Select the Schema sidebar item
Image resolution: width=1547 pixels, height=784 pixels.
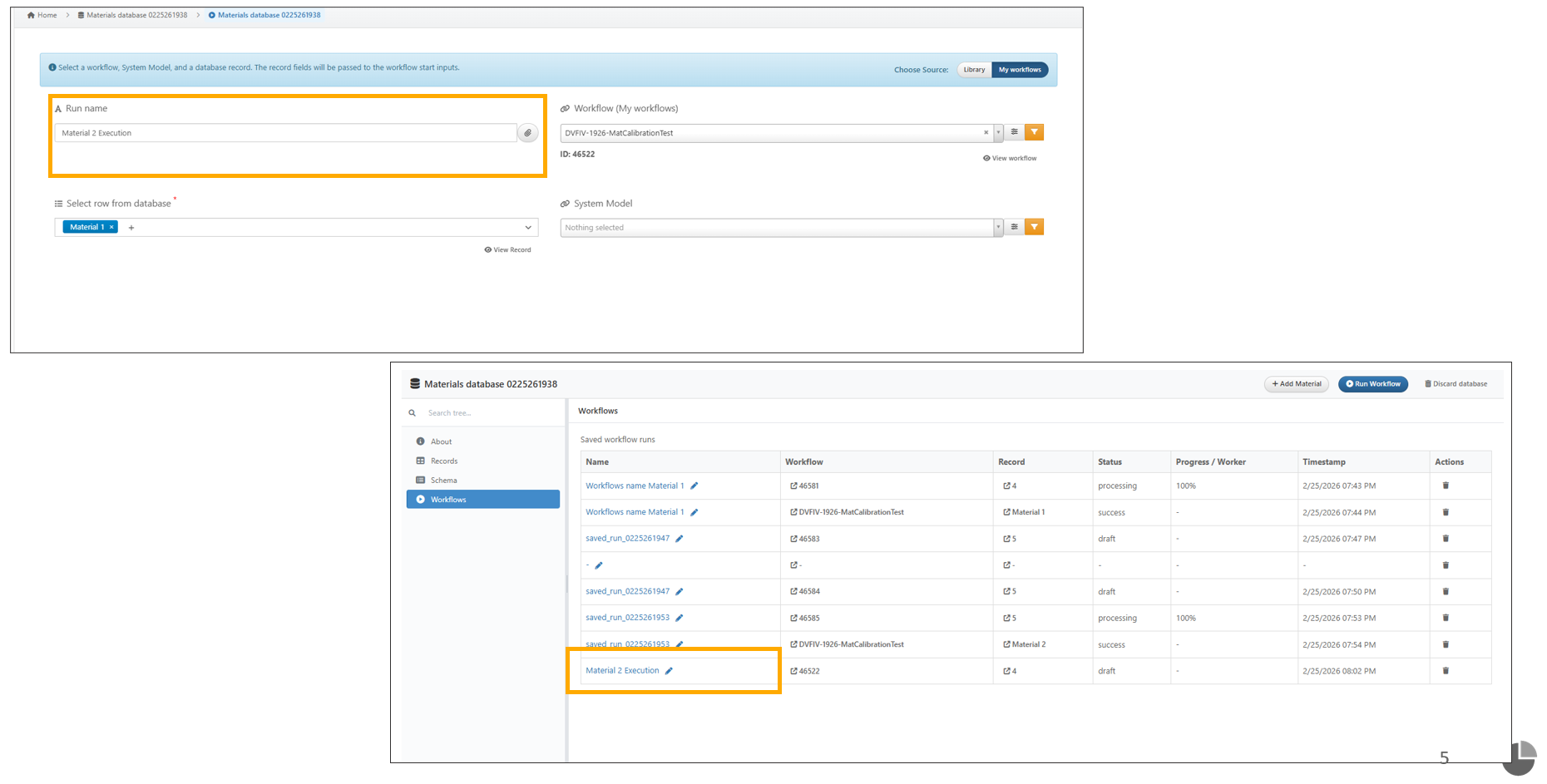pos(443,481)
